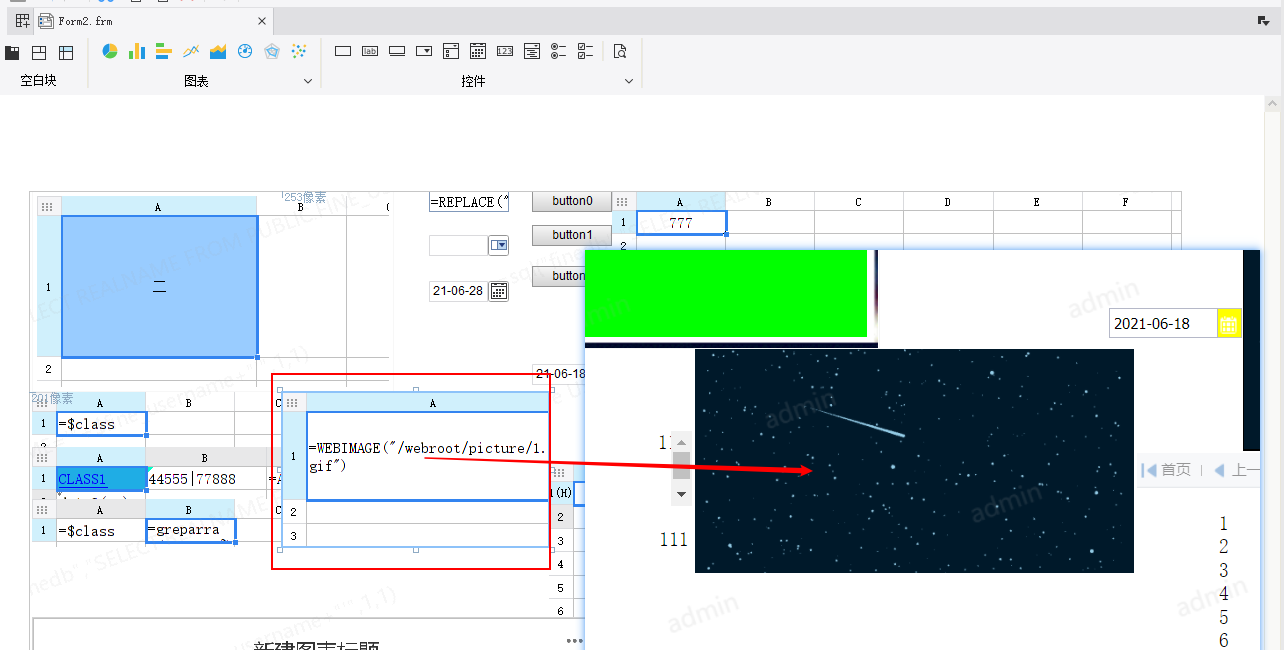Select the =greparra cell
Screen dimensions: 1284x650
190,530
